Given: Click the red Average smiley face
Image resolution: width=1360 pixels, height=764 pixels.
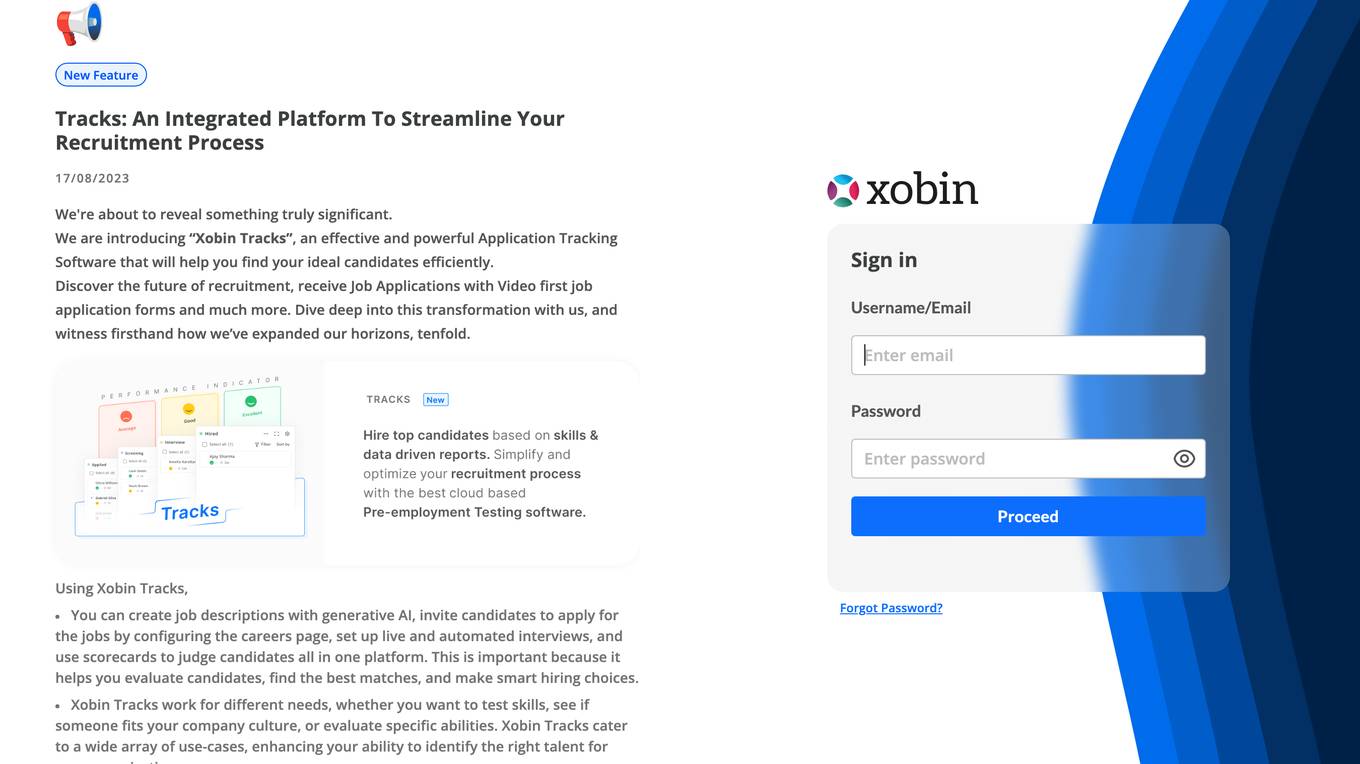Looking at the screenshot, I should tap(126, 416).
